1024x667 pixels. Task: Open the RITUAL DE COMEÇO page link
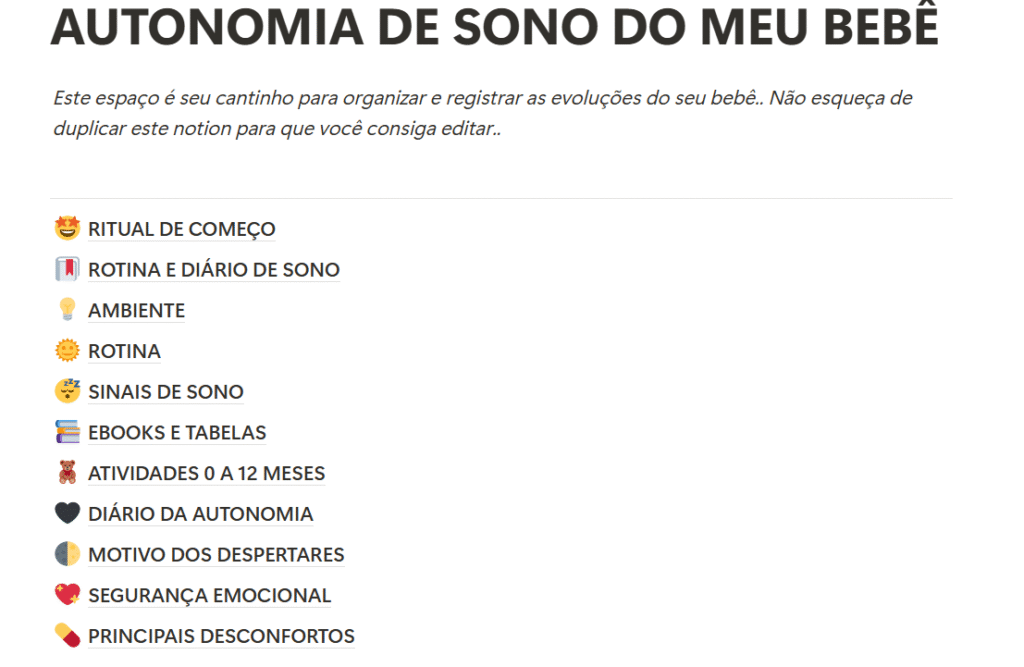(181, 229)
